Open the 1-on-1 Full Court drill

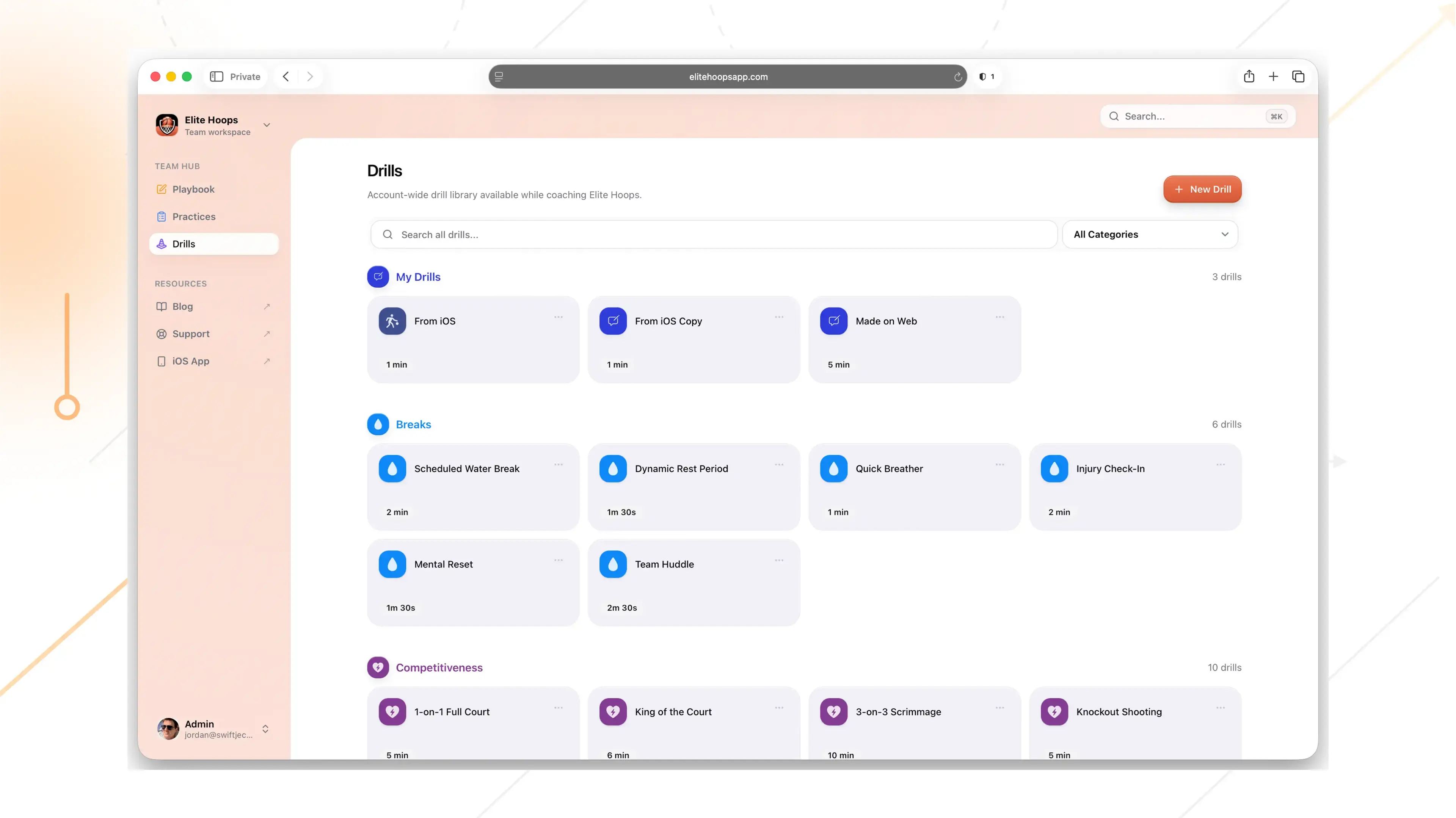pos(473,723)
